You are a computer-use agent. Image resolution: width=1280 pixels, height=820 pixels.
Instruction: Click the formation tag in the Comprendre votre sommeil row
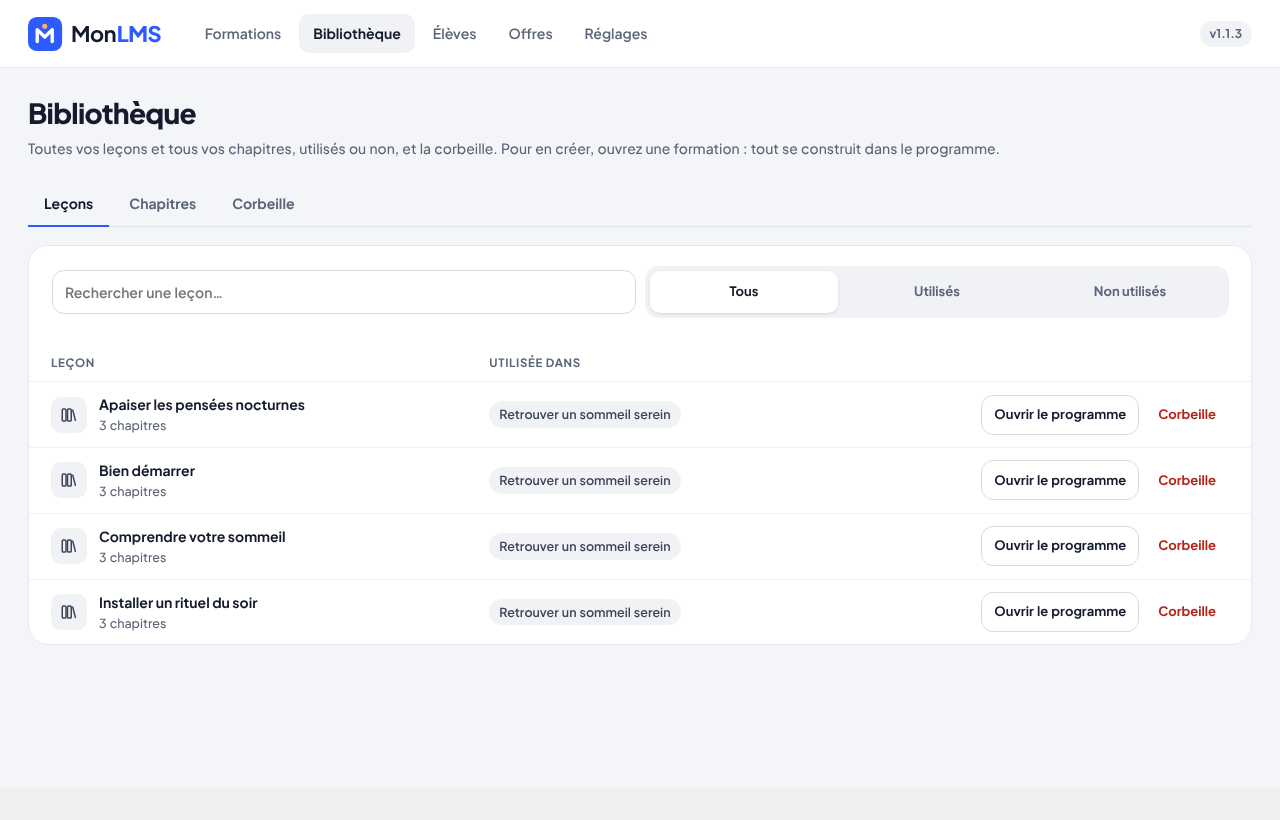point(585,546)
